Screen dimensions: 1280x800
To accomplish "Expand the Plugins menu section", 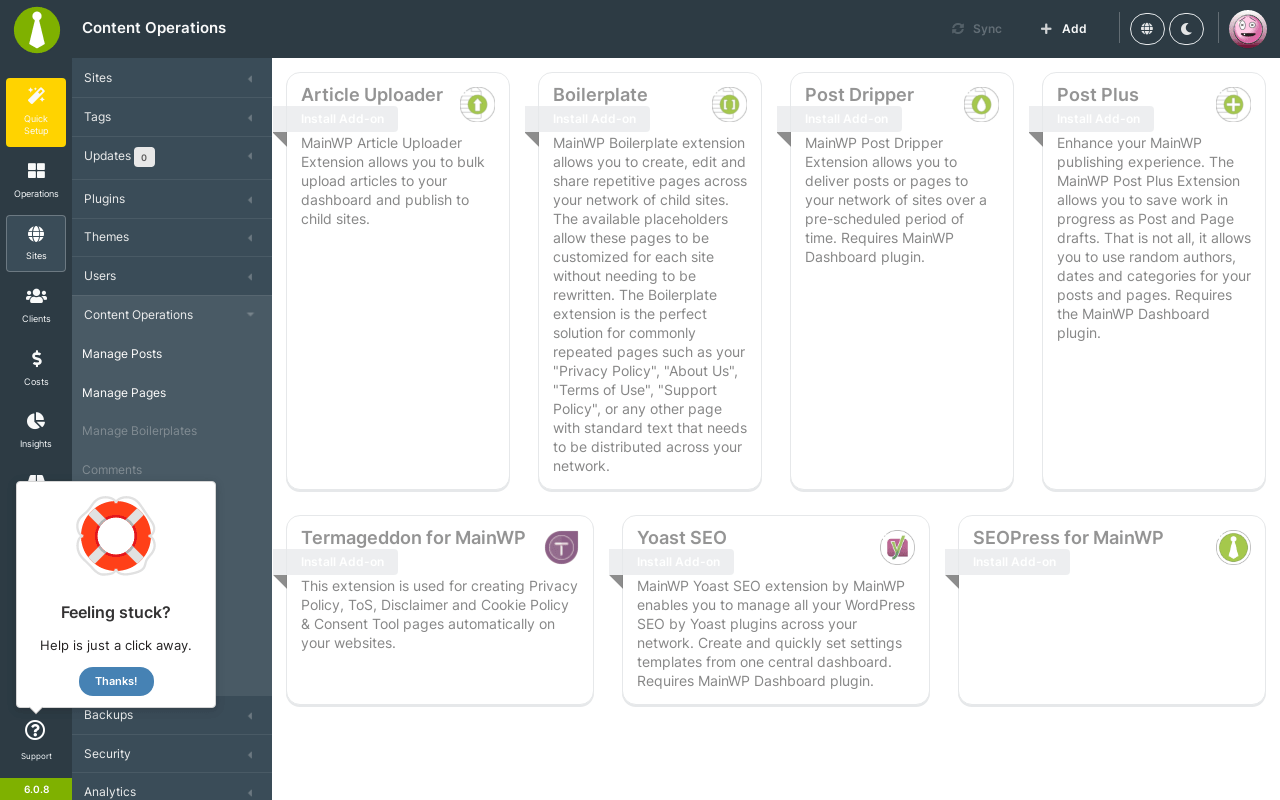I will tap(172, 199).
